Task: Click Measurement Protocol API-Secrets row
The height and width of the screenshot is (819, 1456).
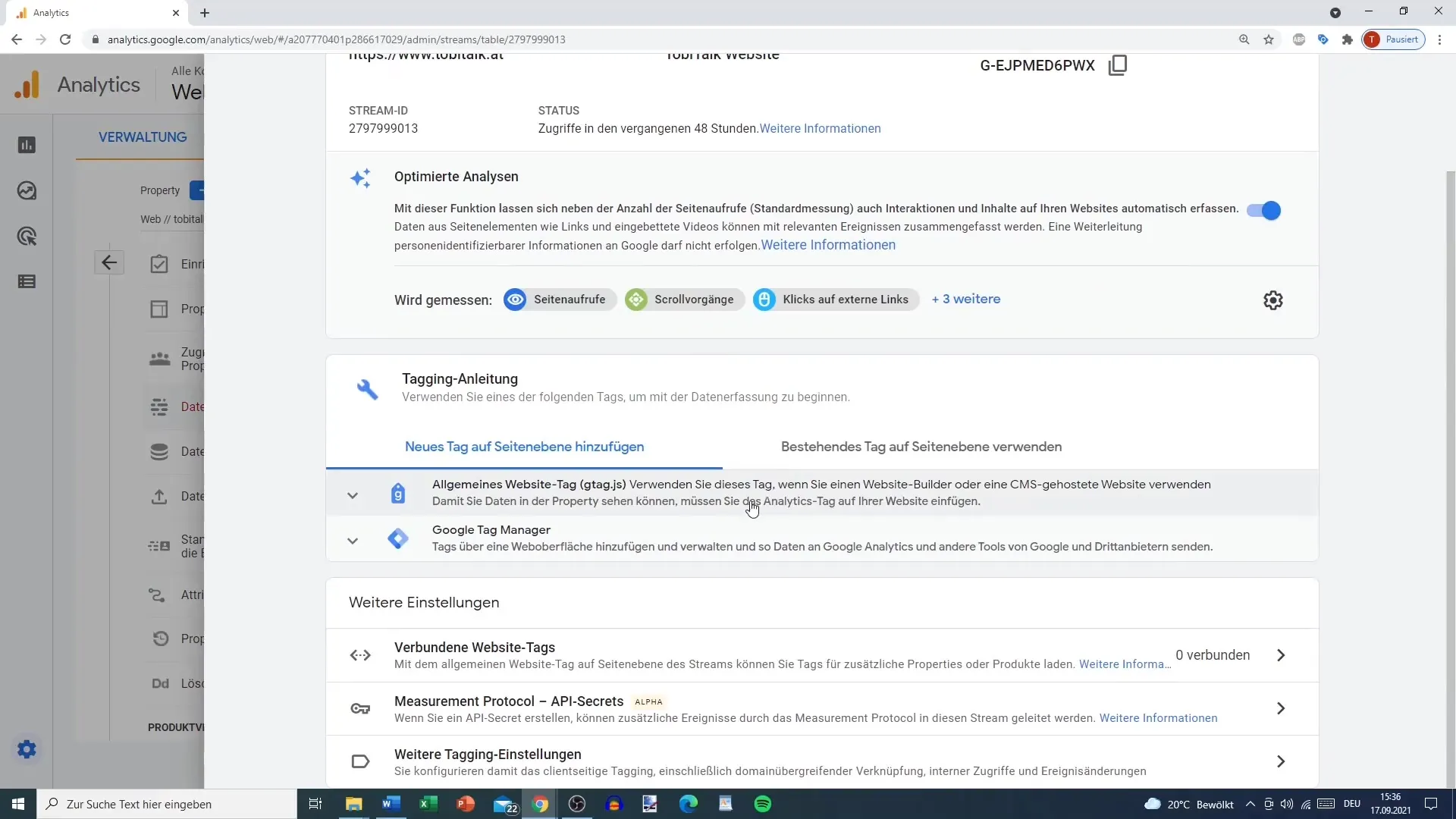Action: tap(821, 708)
